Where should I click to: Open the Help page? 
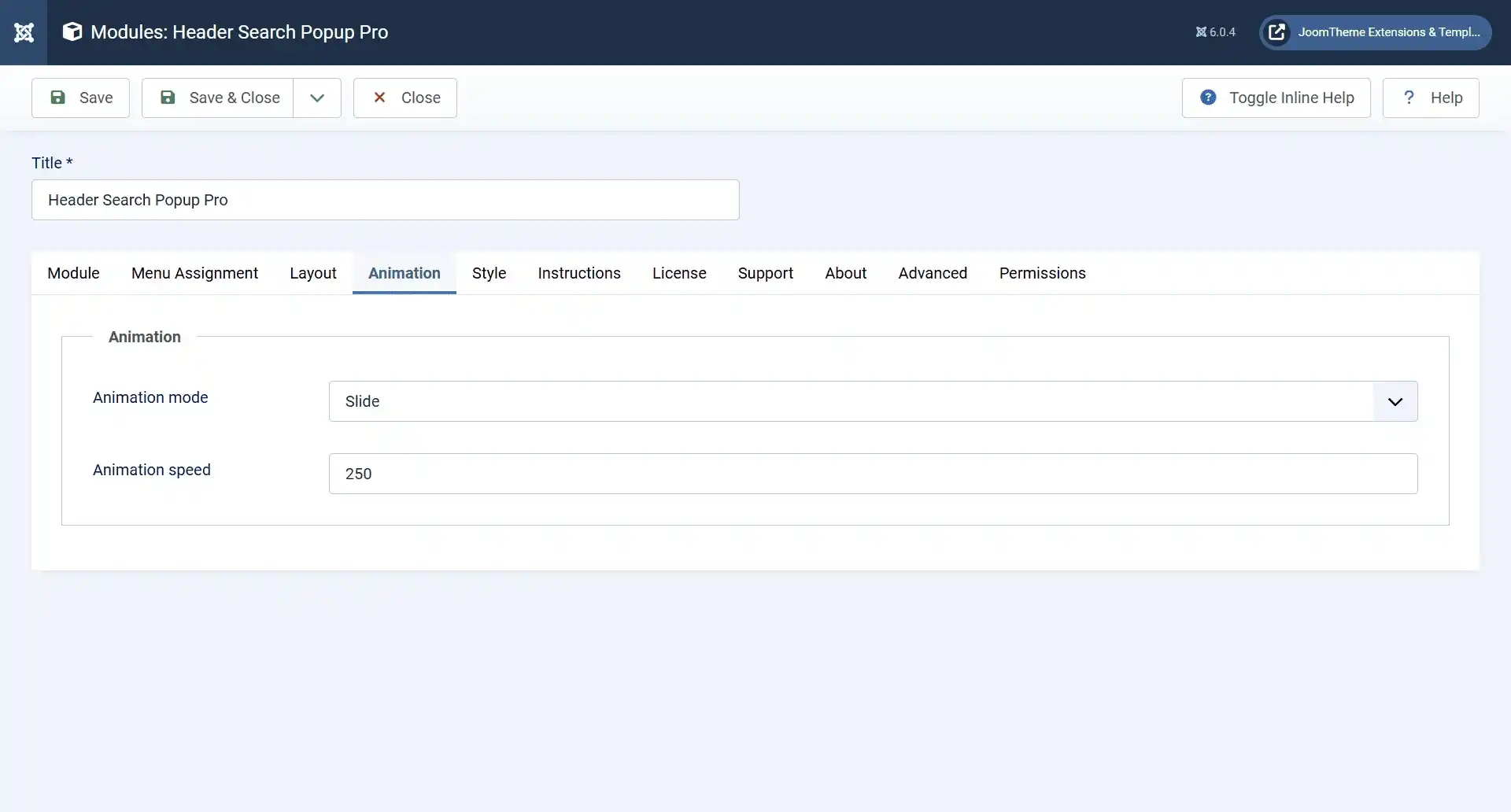click(1430, 98)
